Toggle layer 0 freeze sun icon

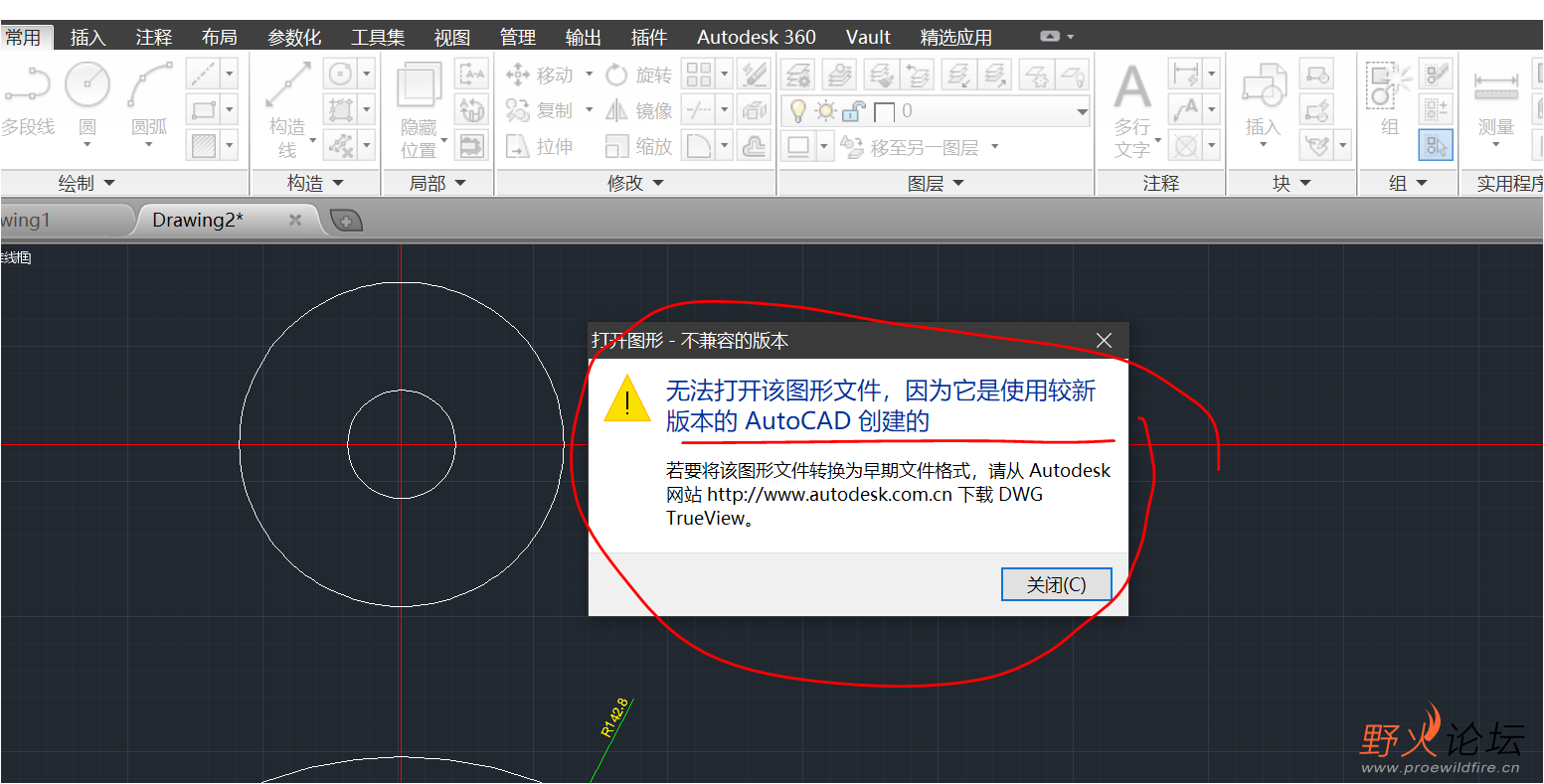(827, 111)
